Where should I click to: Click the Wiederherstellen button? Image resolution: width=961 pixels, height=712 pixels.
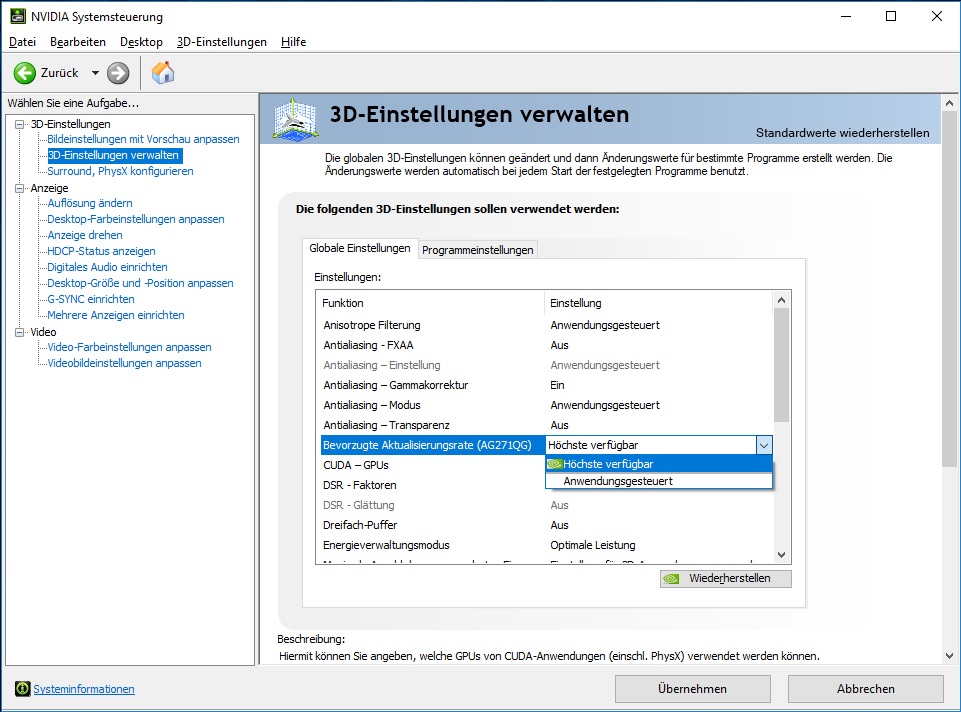click(726, 578)
